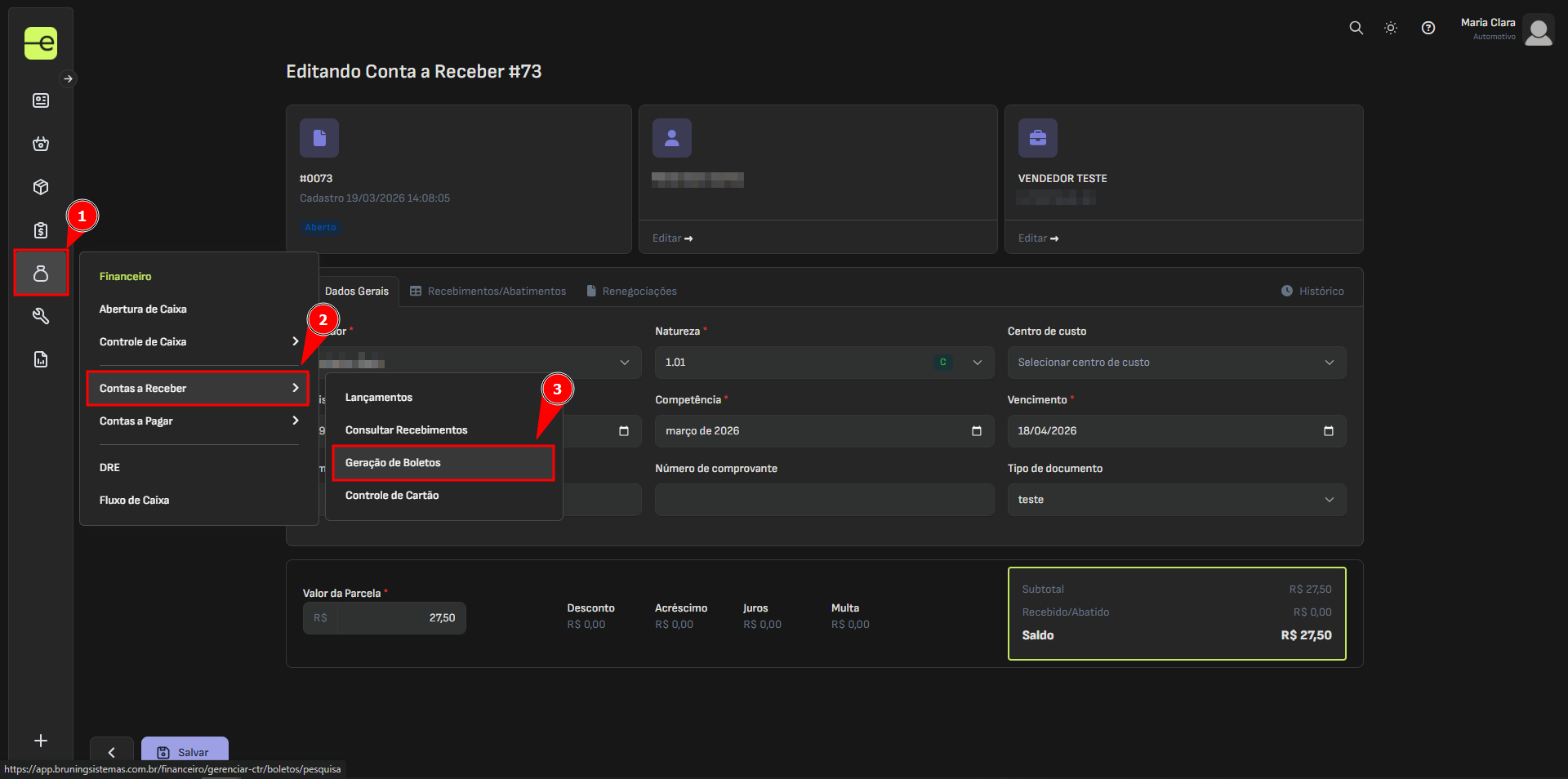Image resolution: width=1568 pixels, height=779 pixels.
Task: Open the reports document sidebar icon
Action: point(41,359)
